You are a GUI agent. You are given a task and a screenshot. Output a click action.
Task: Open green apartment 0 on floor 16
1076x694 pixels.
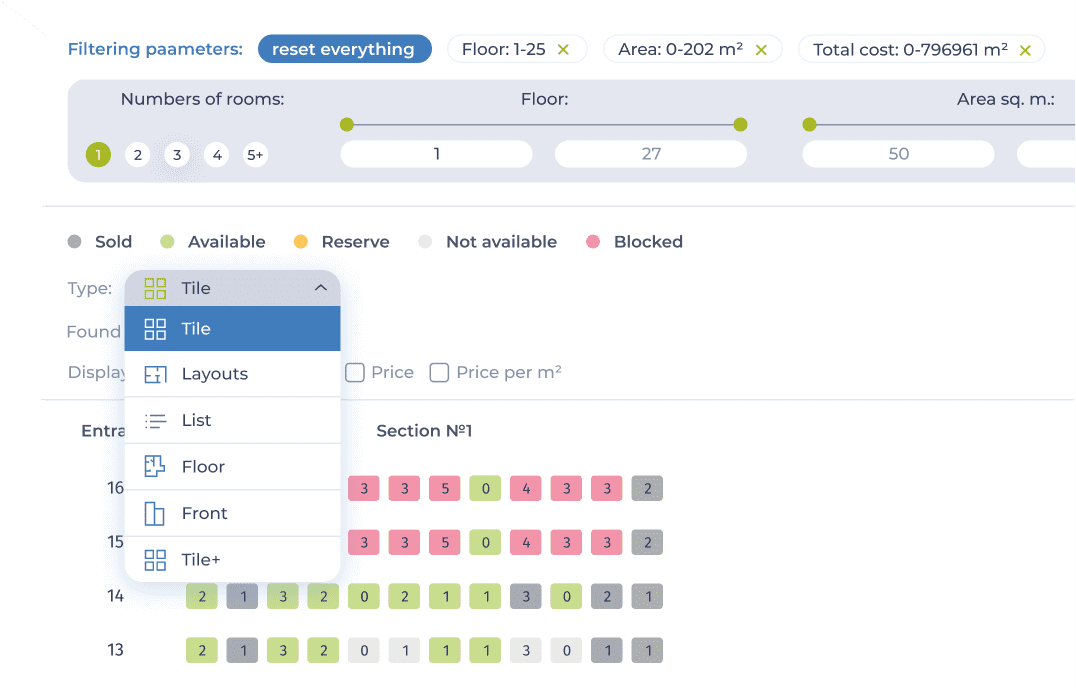pos(485,489)
